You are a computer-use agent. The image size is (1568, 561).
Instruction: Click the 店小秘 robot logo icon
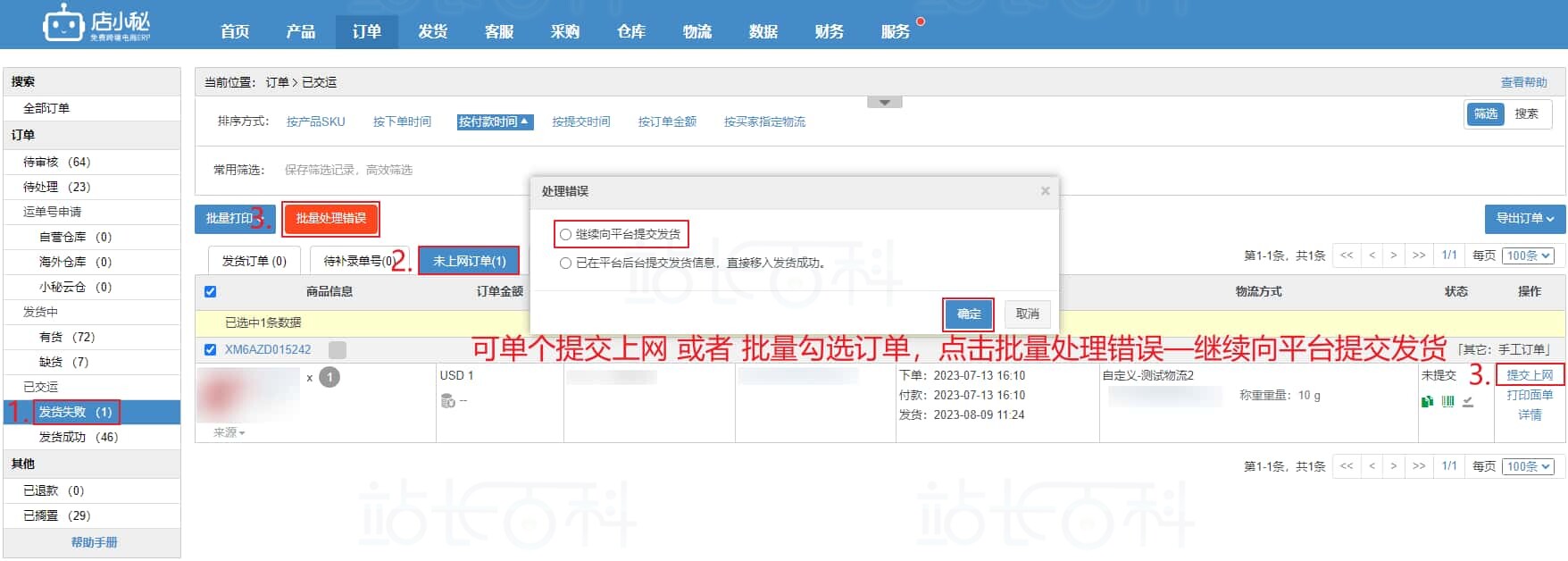(63, 23)
